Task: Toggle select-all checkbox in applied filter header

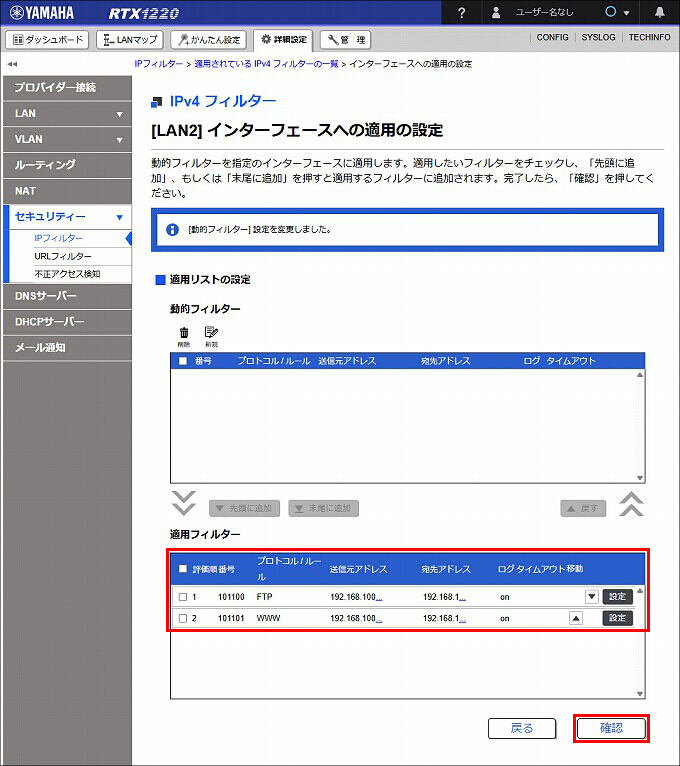Action: [183, 569]
